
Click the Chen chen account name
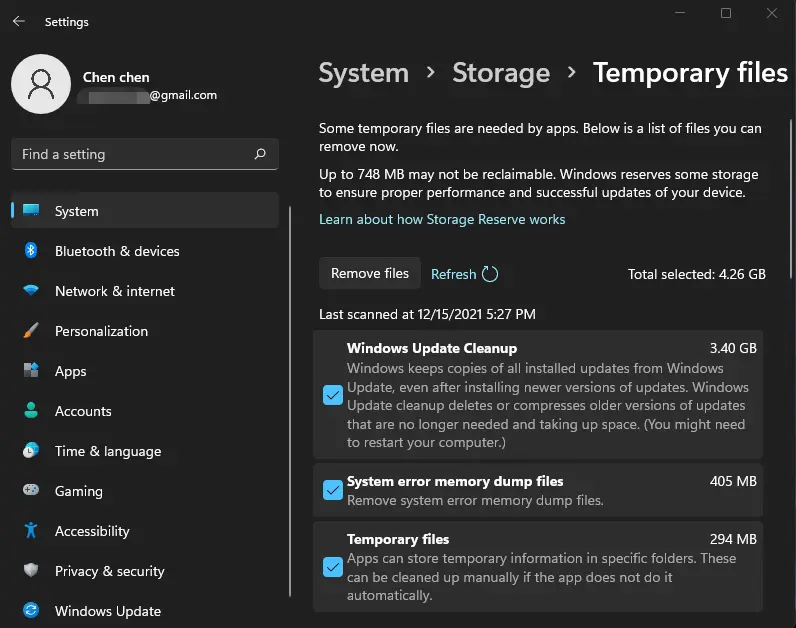point(116,77)
